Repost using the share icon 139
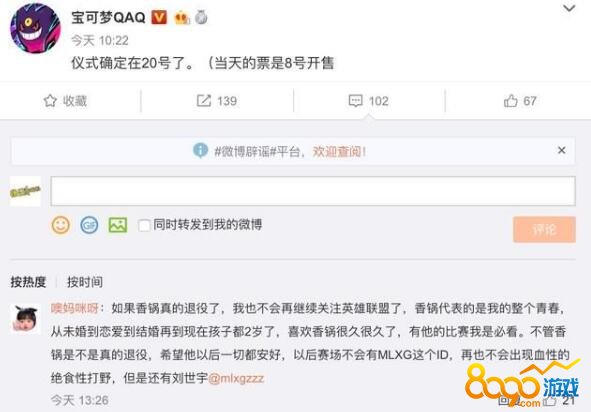 pyautogui.click(x=217, y=101)
